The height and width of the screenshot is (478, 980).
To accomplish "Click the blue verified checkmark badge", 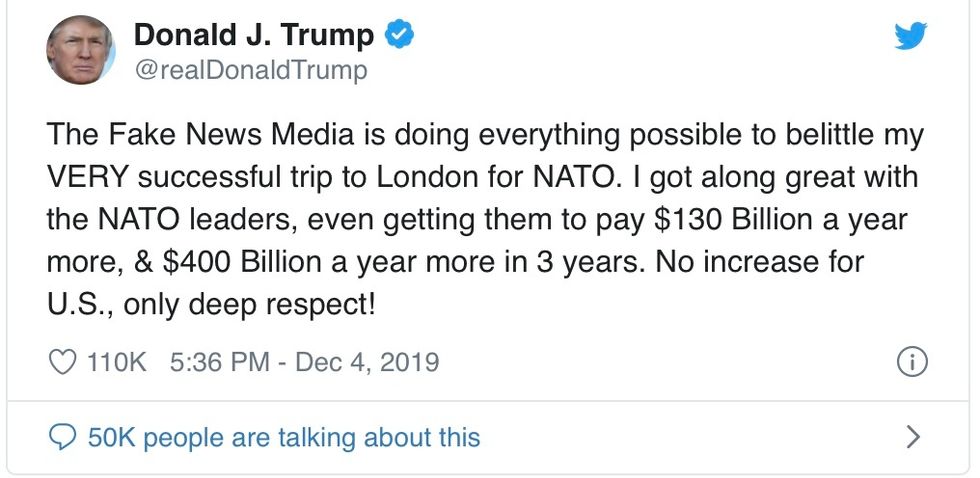I will point(400,35).
